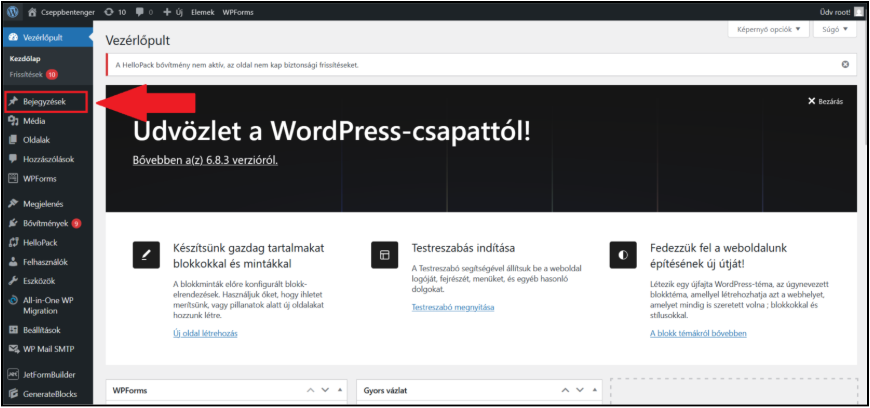
Task: Open the Súgó help dropdown
Action: pyautogui.click(x=835, y=29)
